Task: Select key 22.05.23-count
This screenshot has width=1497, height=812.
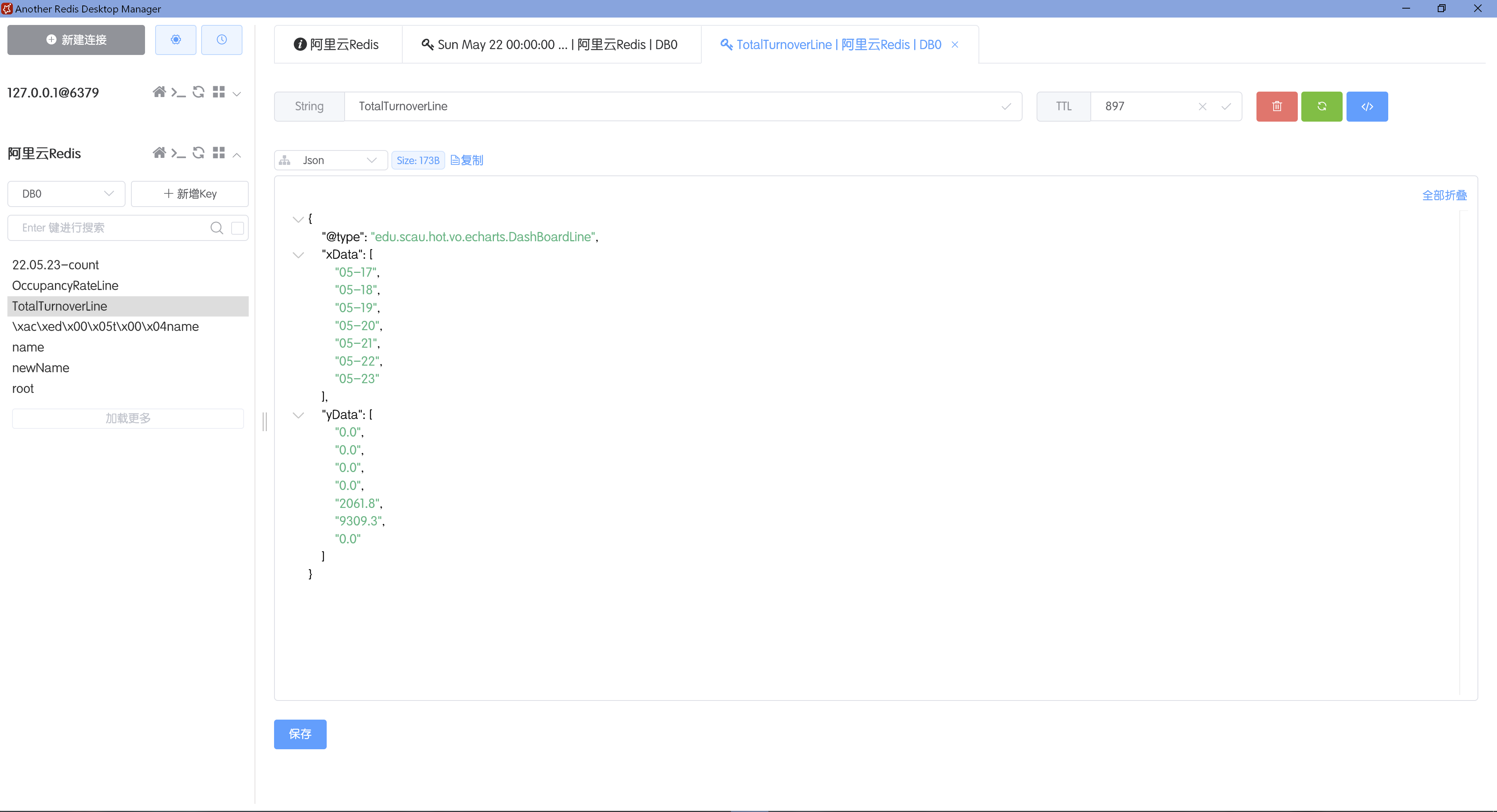Action: point(128,265)
